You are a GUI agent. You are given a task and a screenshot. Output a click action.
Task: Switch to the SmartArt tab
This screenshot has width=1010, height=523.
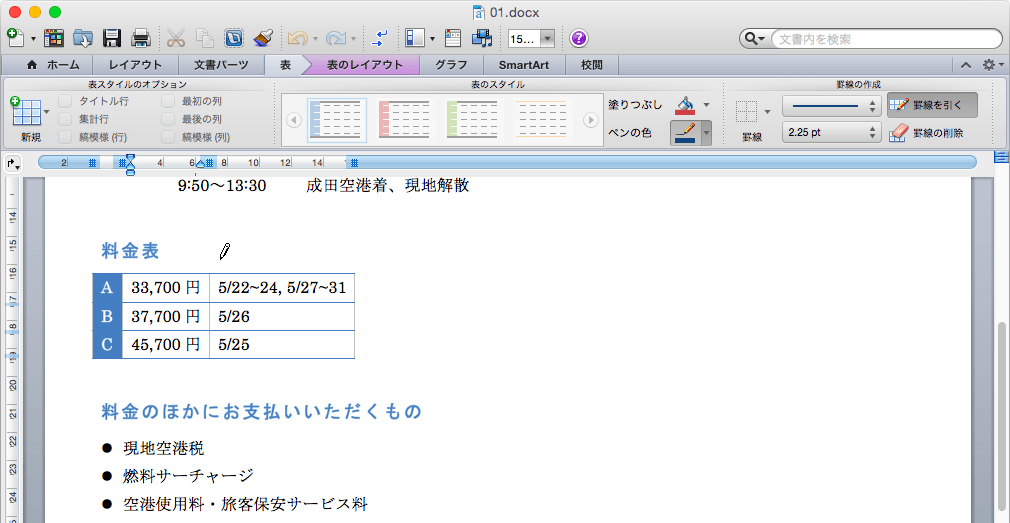pos(524,64)
